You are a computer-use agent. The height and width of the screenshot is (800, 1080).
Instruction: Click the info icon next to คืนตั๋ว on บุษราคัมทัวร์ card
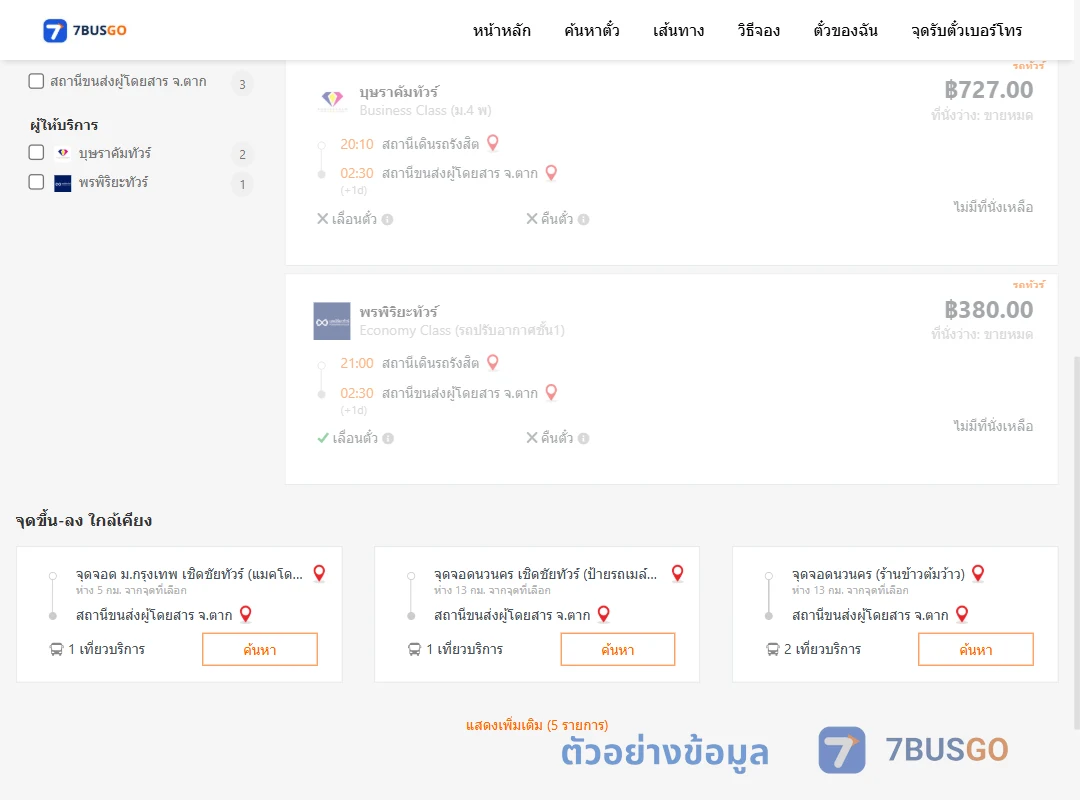pos(583,219)
